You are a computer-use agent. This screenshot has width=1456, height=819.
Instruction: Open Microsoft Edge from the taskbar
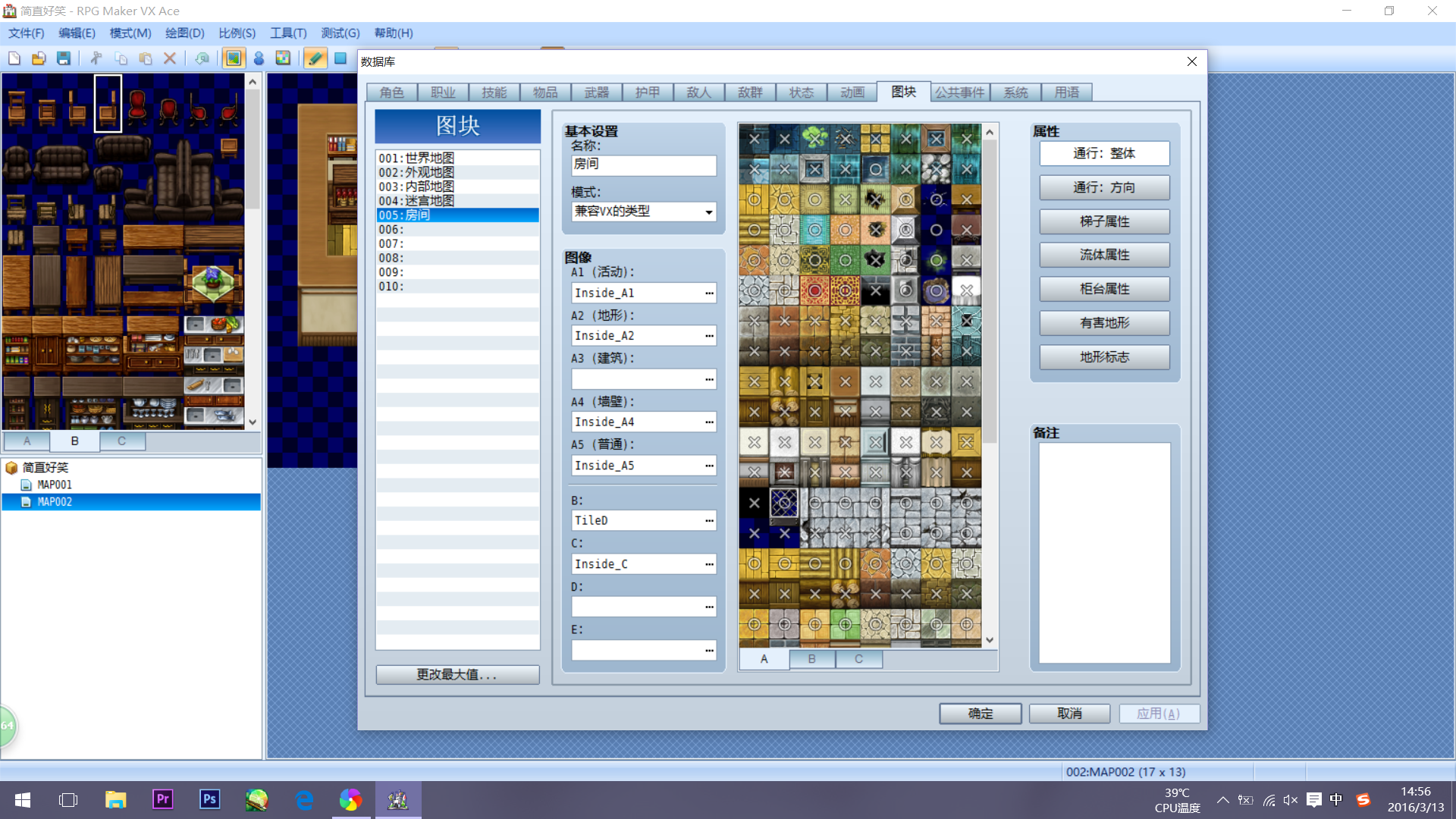click(x=304, y=799)
